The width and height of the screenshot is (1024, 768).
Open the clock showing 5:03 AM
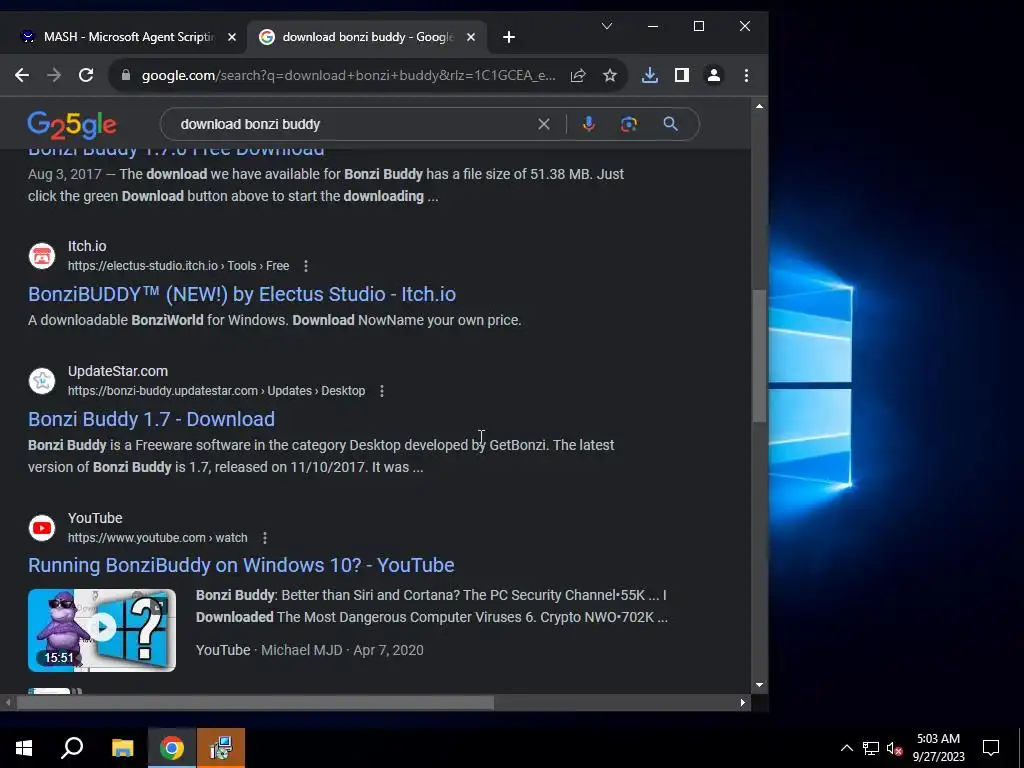938,748
